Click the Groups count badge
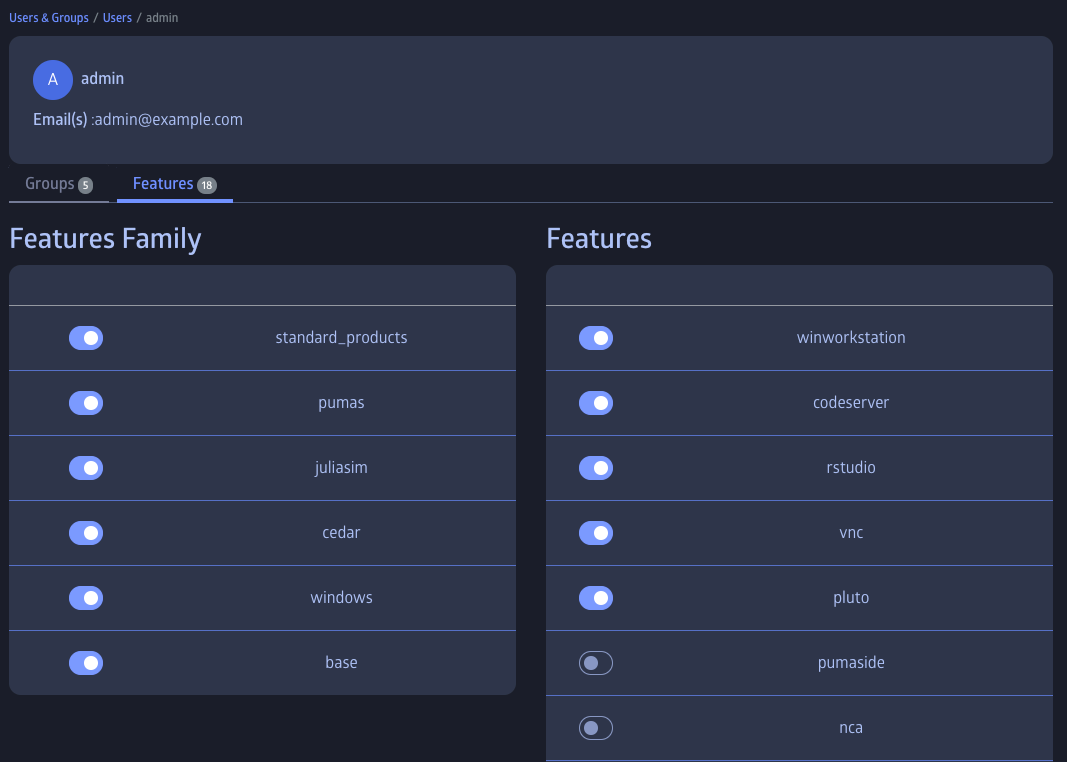The image size is (1067, 762). click(x=85, y=185)
